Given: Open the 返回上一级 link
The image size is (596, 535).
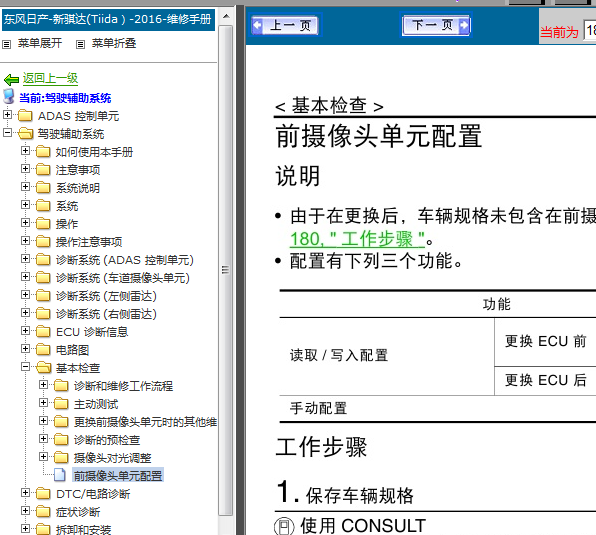Looking at the screenshot, I should click(51, 78).
